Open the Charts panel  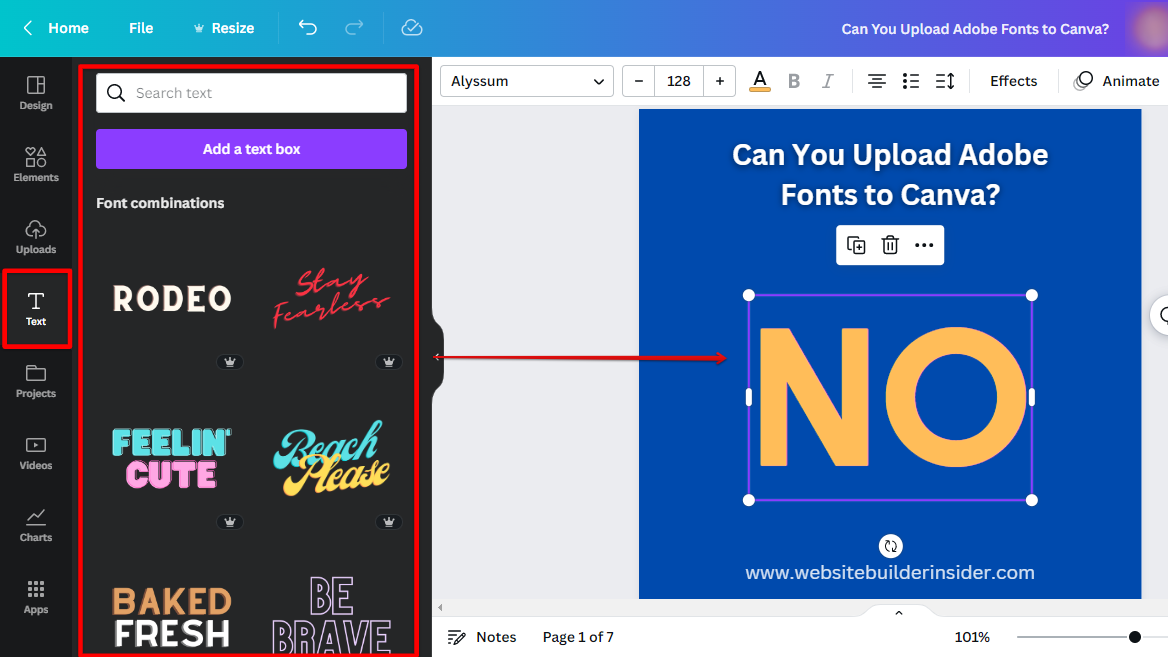click(36, 524)
